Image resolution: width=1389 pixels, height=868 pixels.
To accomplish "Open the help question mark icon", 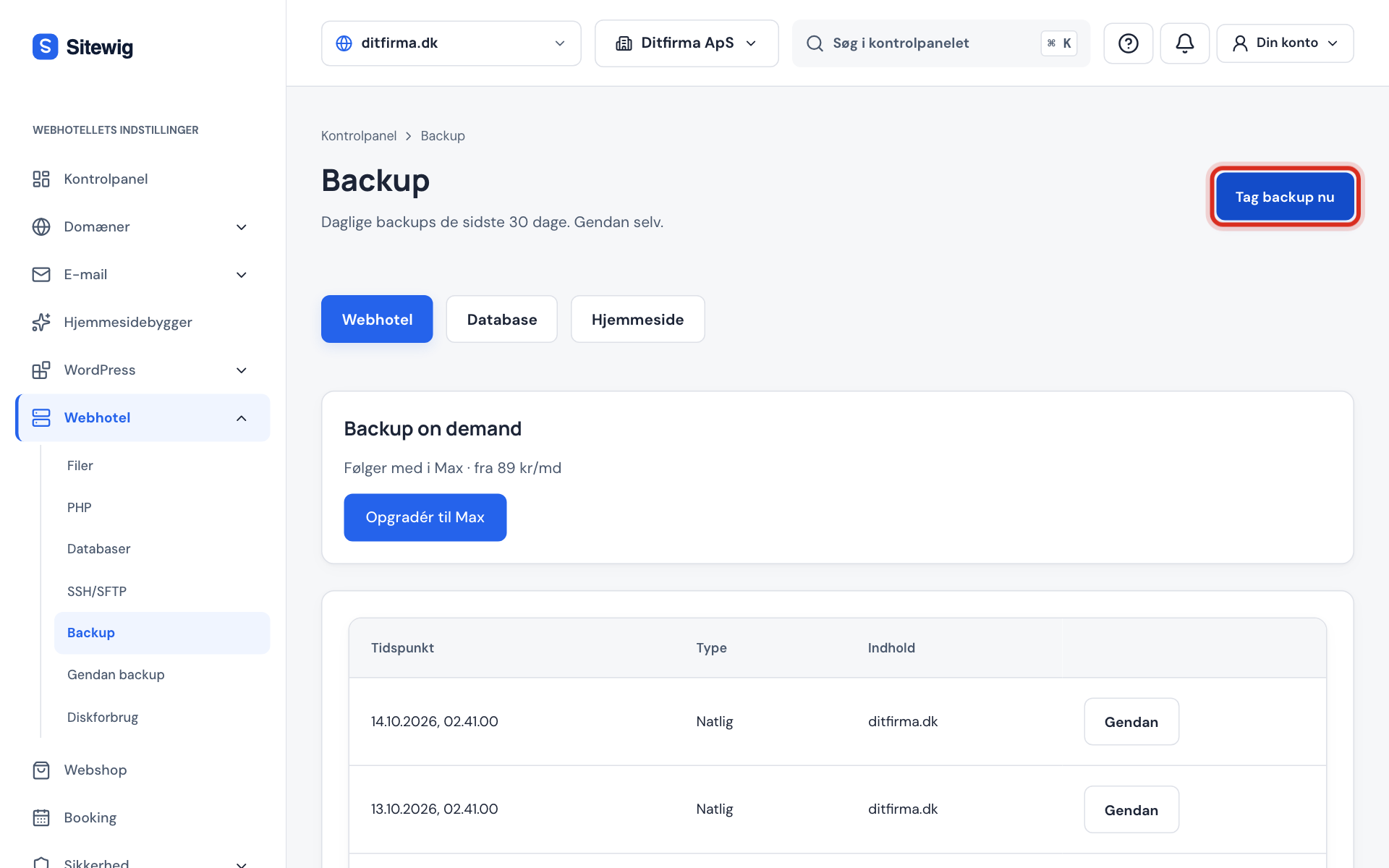I will click(x=1128, y=43).
